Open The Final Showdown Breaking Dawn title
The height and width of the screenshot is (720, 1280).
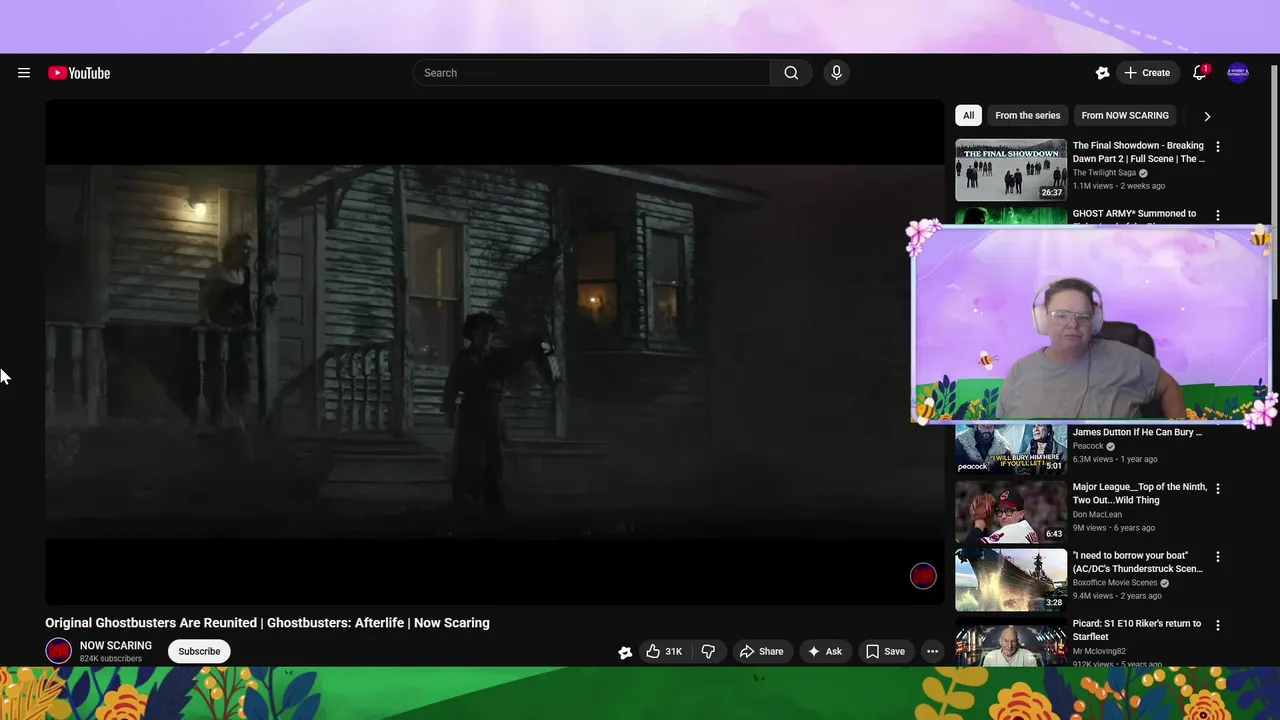coord(1139,152)
